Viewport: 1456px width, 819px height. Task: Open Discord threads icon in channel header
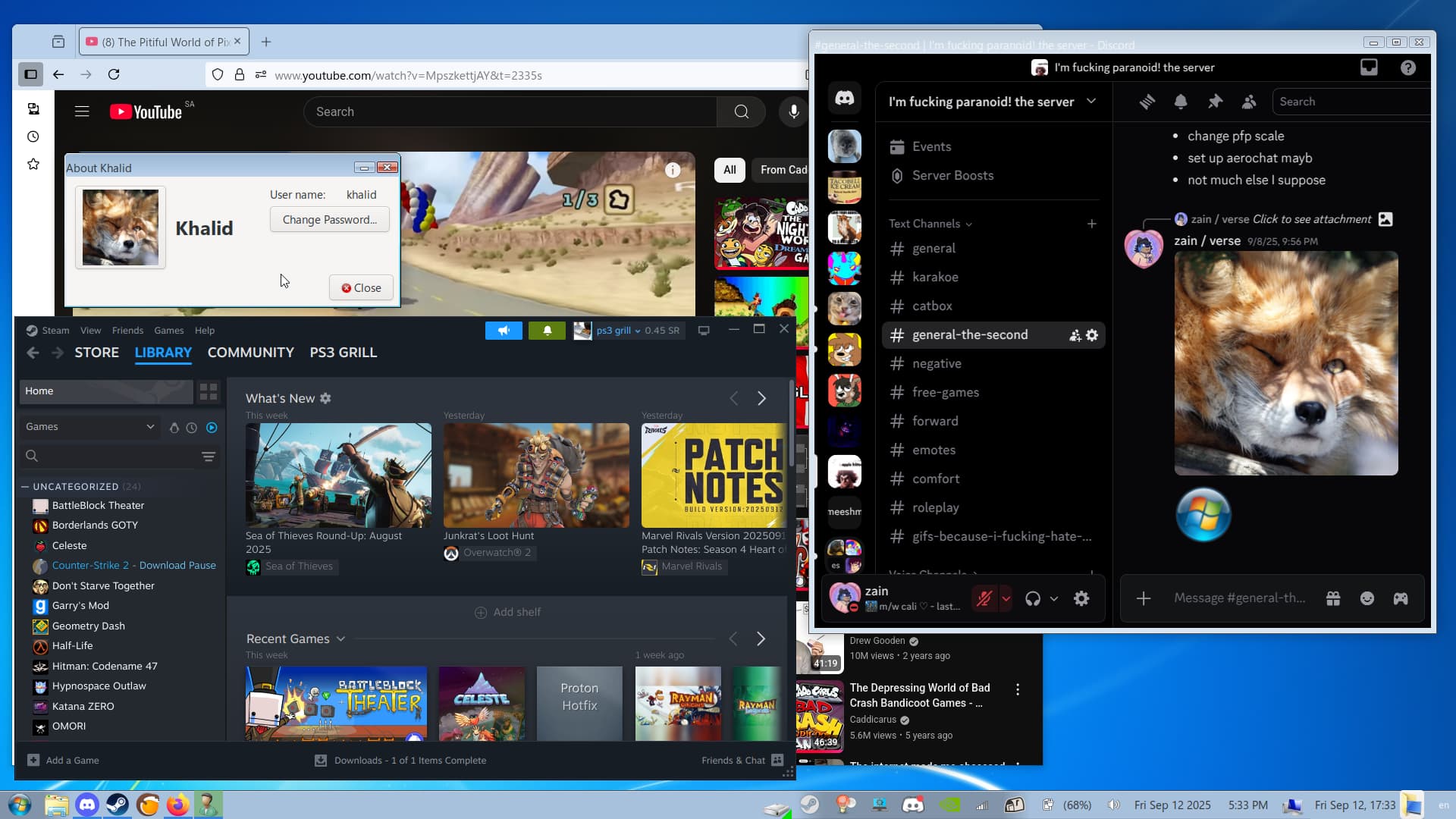point(1147,102)
